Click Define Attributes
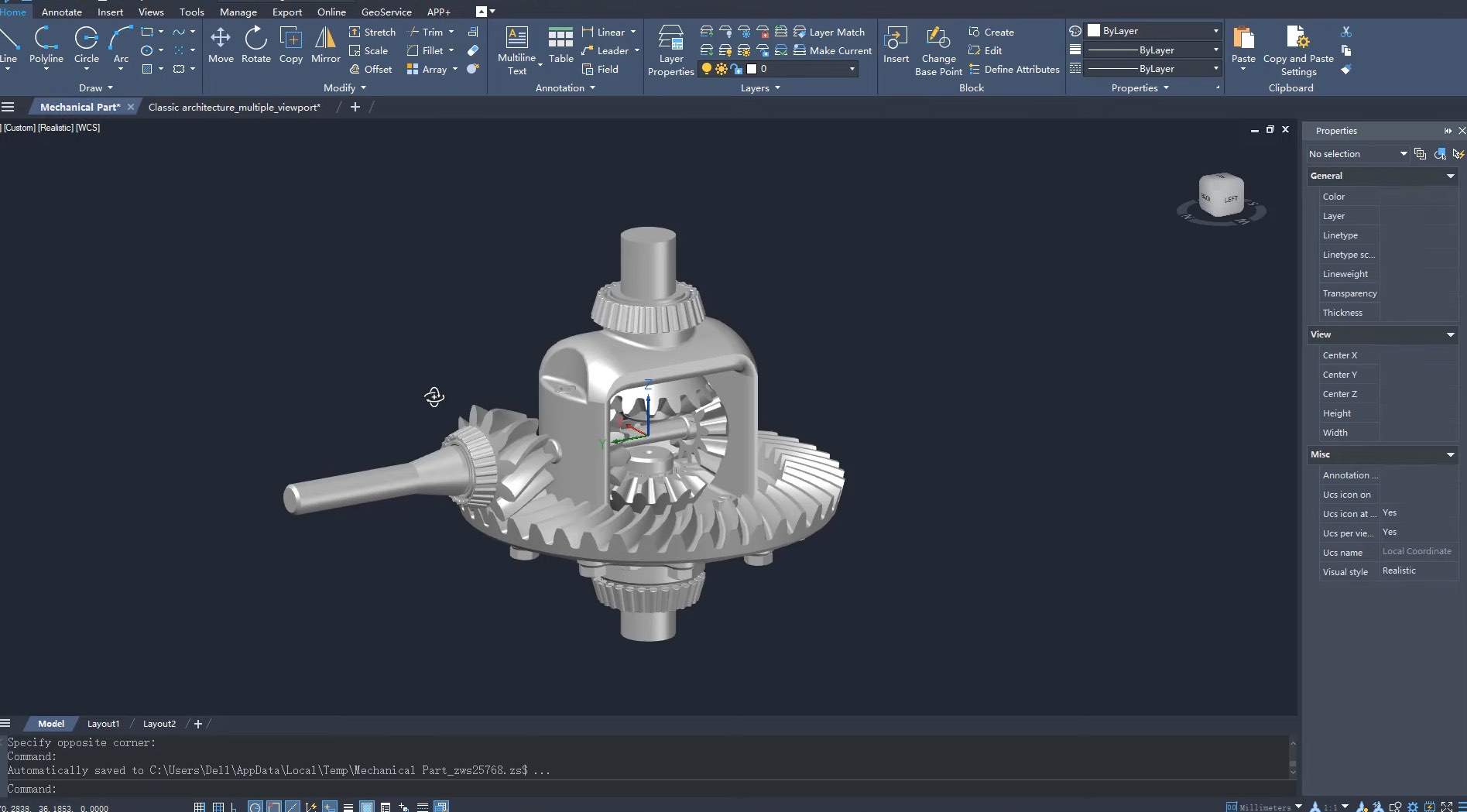Viewport: 1467px width, 812px height. point(1013,69)
